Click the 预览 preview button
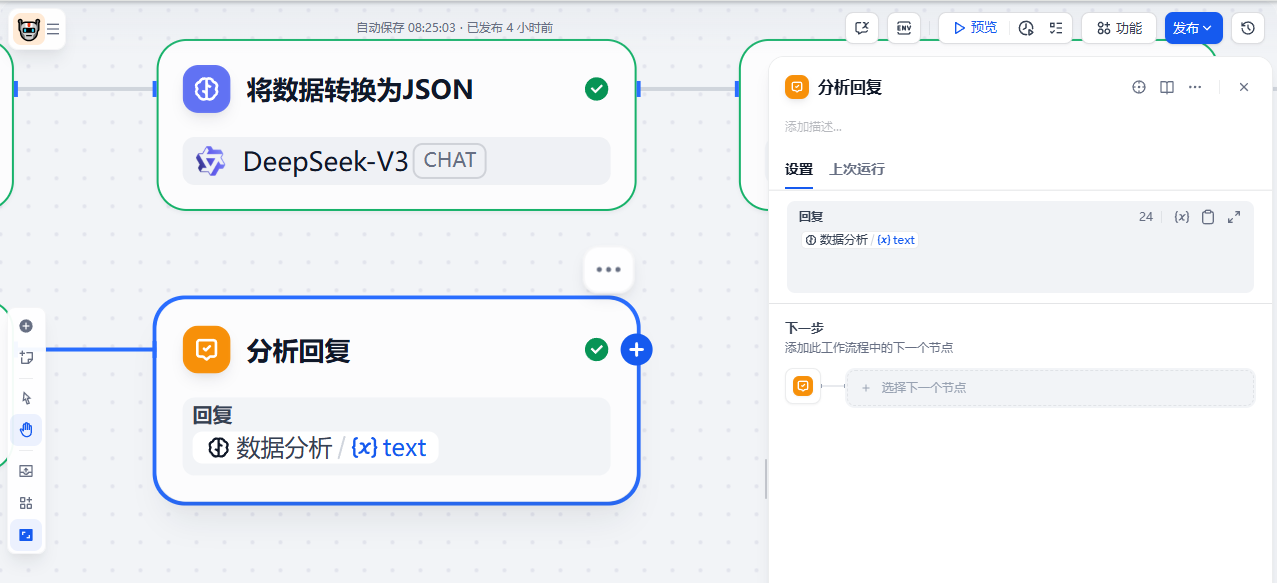 pyautogui.click(x=974, y=28)
